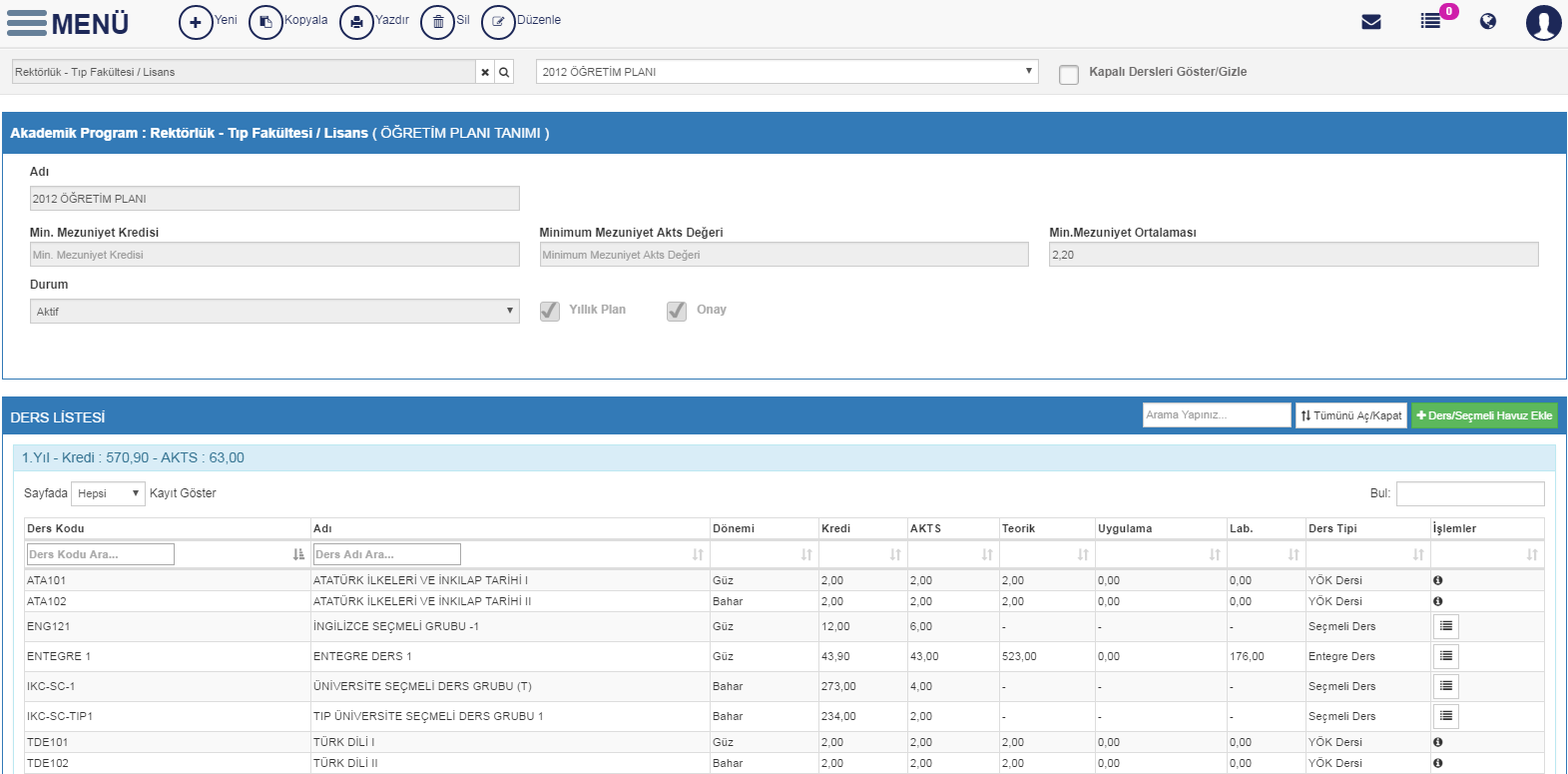
Task: Open list icon in ENG121 row
Action: tap(1446, 626)
